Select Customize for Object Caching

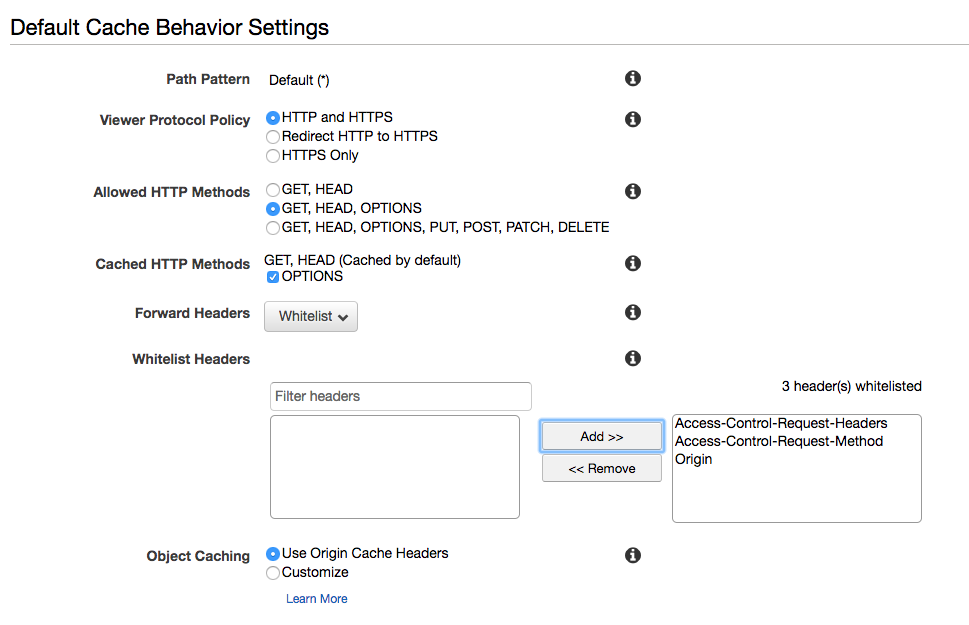tap(273, 573)
